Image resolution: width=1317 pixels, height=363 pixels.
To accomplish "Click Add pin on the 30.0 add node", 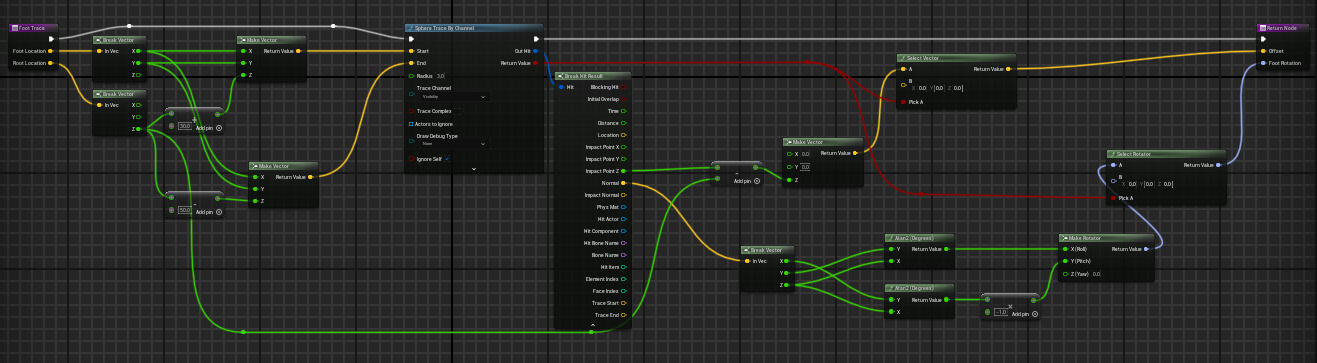I will pyautogui.click(x=208, y=128).
